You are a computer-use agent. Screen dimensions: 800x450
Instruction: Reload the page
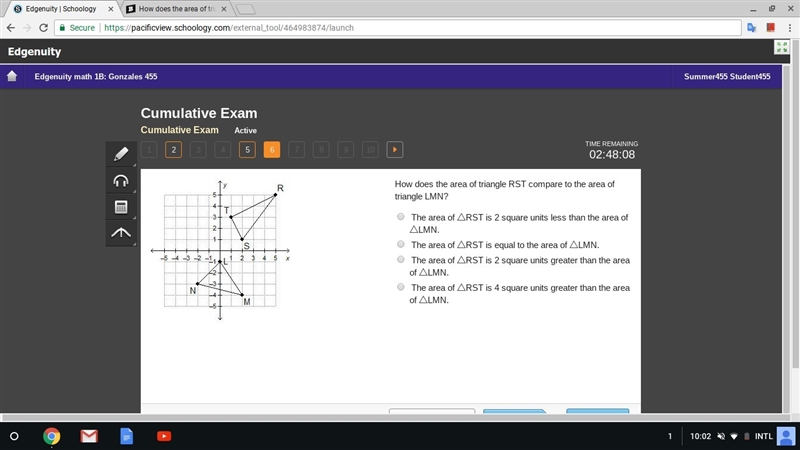(x=43, y=28)
